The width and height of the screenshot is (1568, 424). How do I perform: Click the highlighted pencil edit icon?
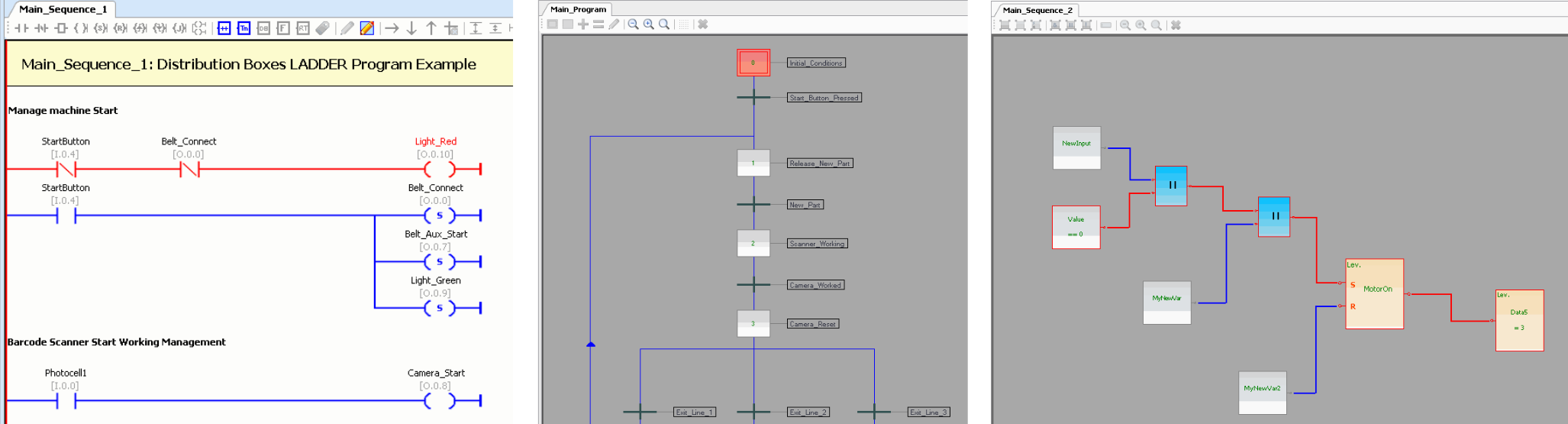coord(367,28)
